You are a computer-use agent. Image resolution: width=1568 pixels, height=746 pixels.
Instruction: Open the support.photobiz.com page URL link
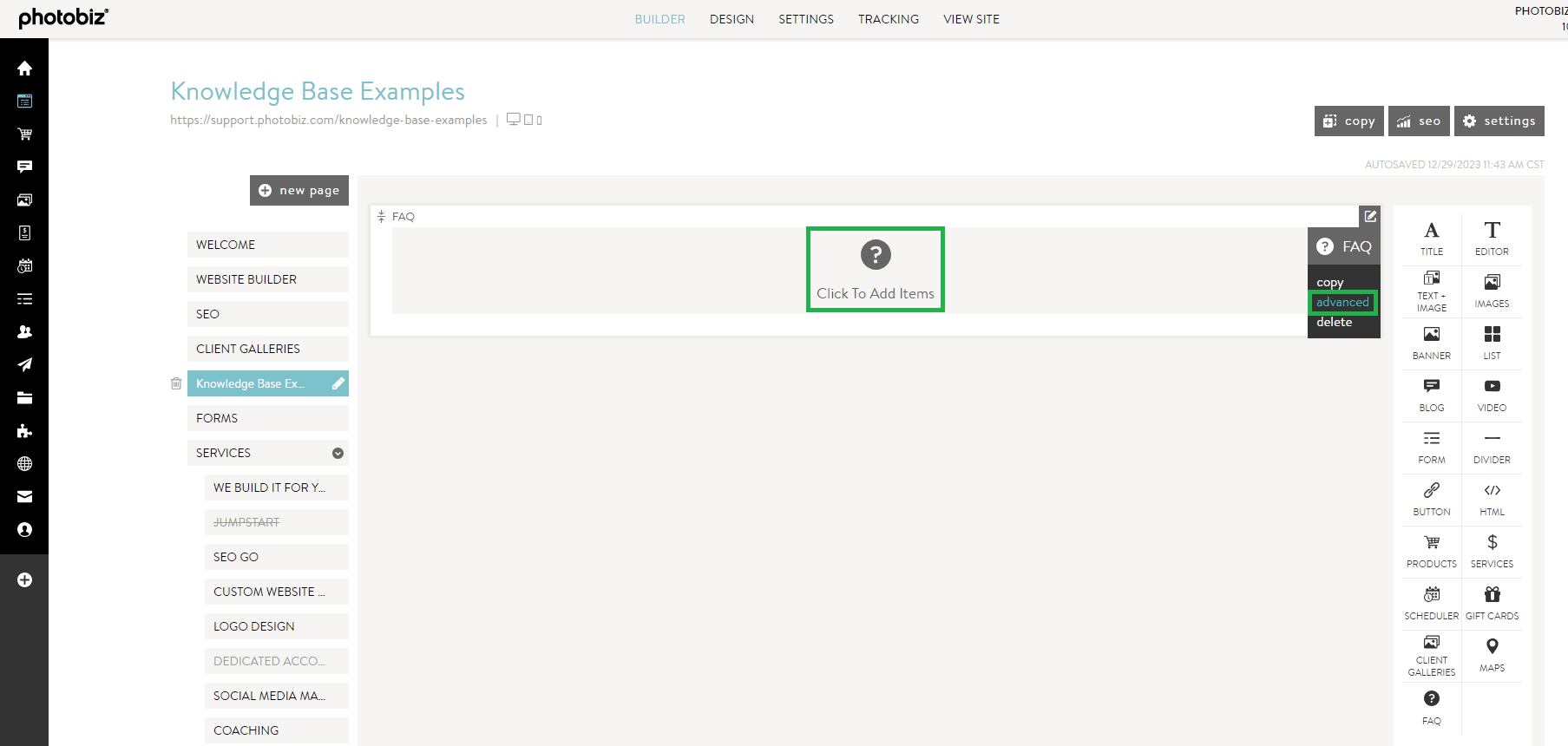328,120
